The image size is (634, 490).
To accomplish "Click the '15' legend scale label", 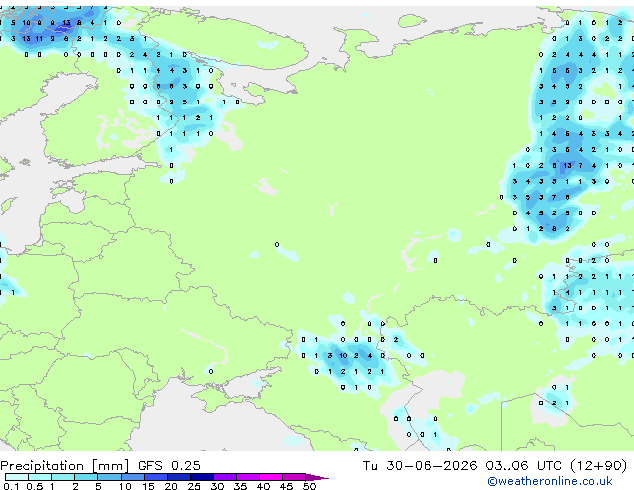I will pyautogui.click(x=148, y=486).
